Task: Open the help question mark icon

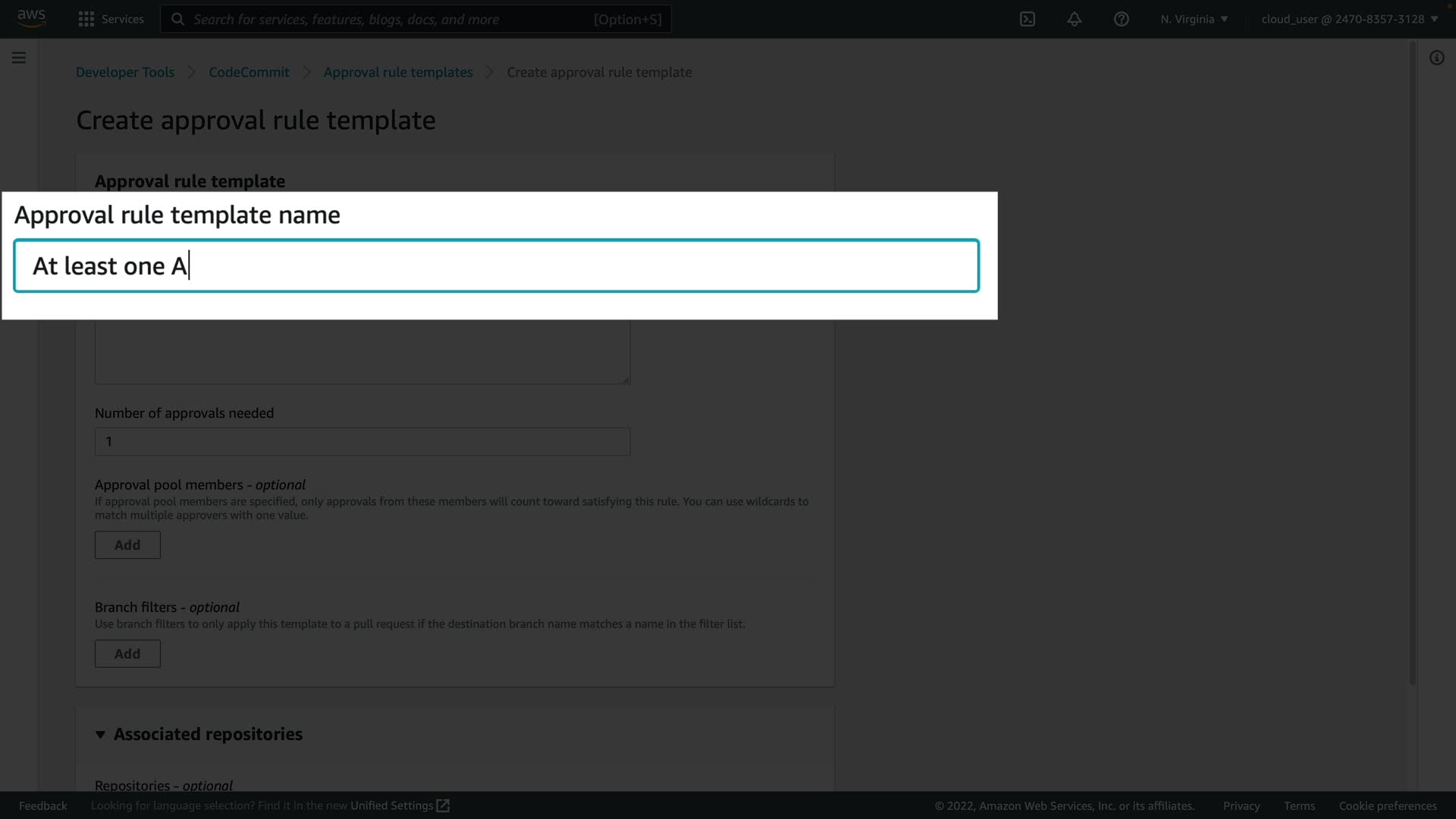Action: 1121,19
